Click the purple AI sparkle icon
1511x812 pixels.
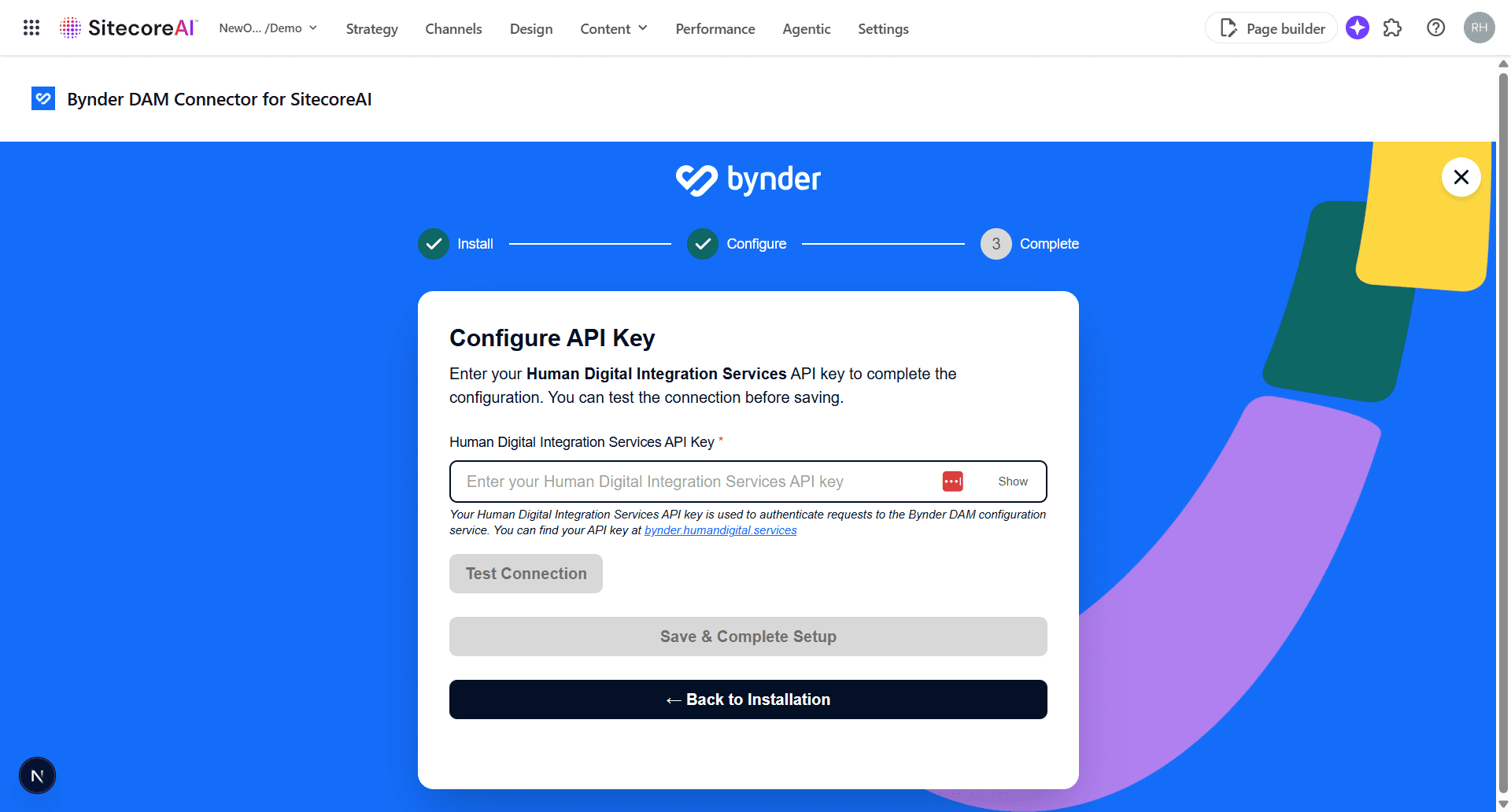[1357, 28]
